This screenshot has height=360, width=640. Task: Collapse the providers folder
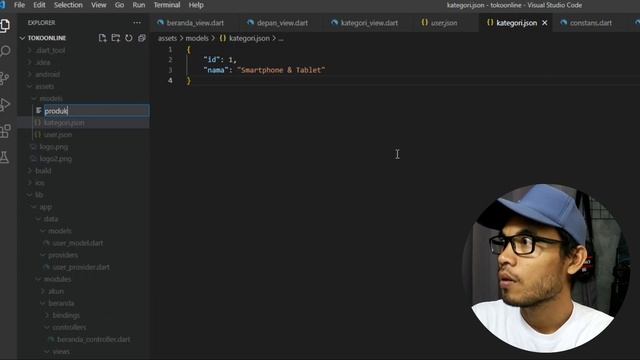pos(42,255)
